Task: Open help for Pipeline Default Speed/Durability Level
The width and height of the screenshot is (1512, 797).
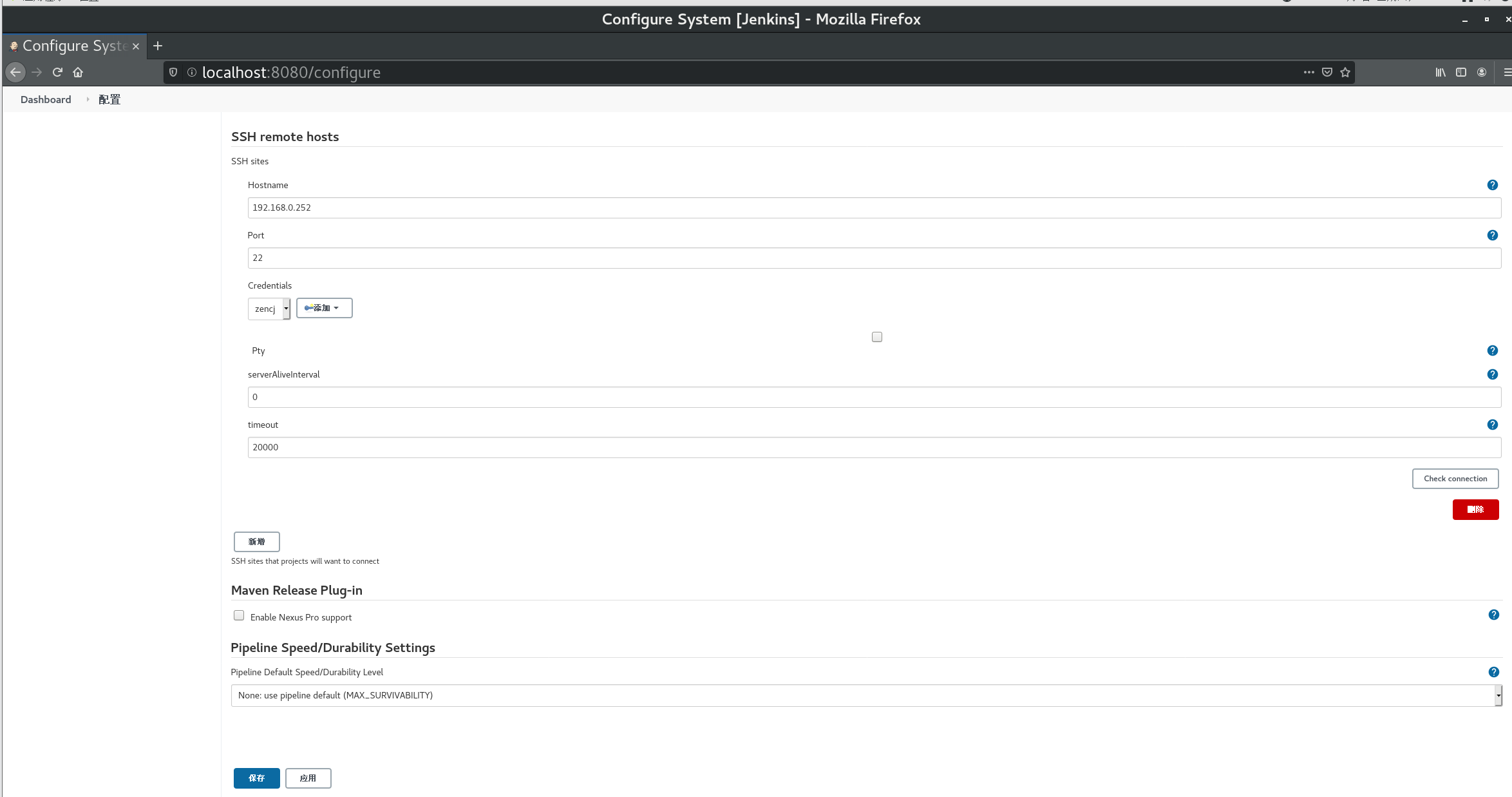Action: pyautogui.click(x=1493, y=672)
